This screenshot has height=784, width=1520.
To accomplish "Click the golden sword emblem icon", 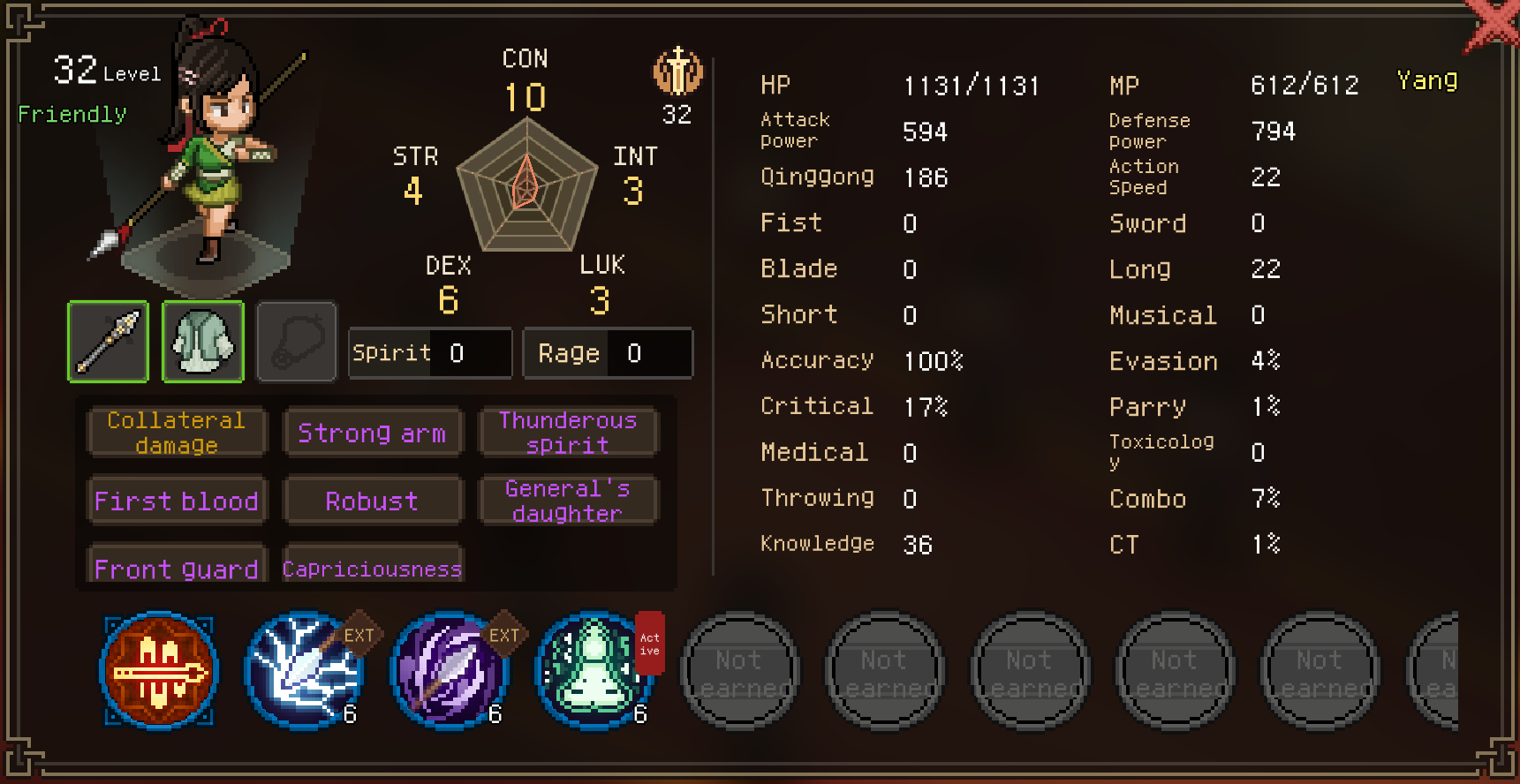I will [x=677, y=72].
